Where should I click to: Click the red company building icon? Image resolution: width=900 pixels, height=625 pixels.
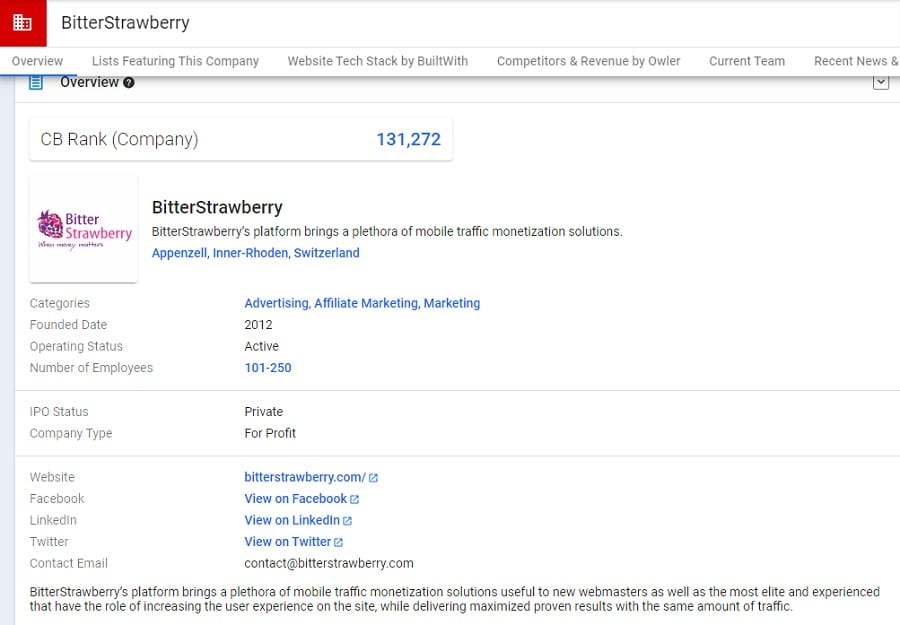pyautogui.click(x=23, y=23)
